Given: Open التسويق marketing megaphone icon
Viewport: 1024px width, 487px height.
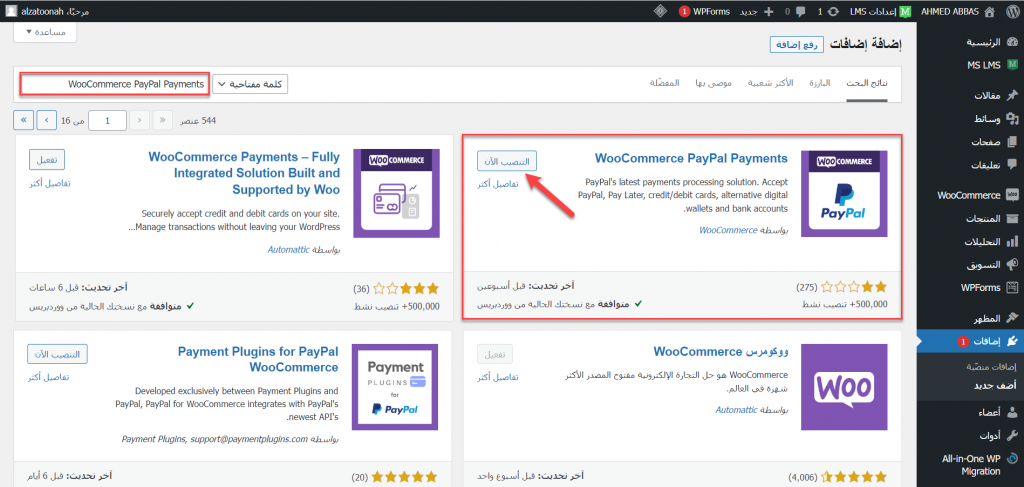Looking at the screenshot, I should pos(1012,264).
